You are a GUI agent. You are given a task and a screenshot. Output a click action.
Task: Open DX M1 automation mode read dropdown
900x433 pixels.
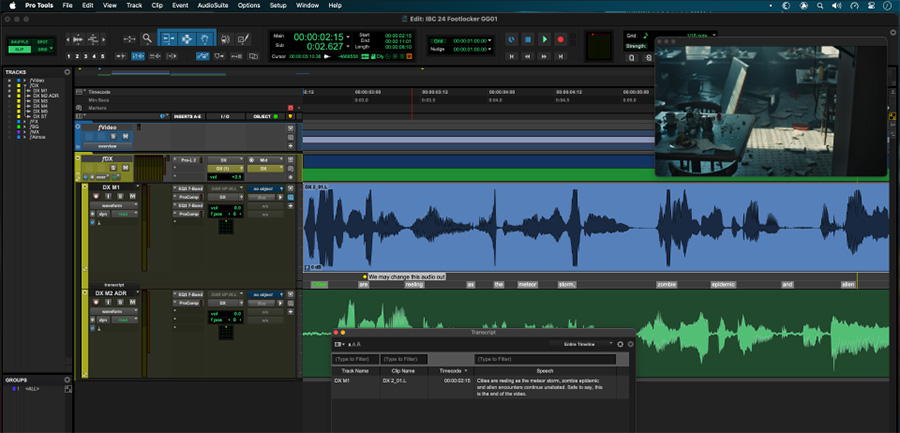click(125, 214)
